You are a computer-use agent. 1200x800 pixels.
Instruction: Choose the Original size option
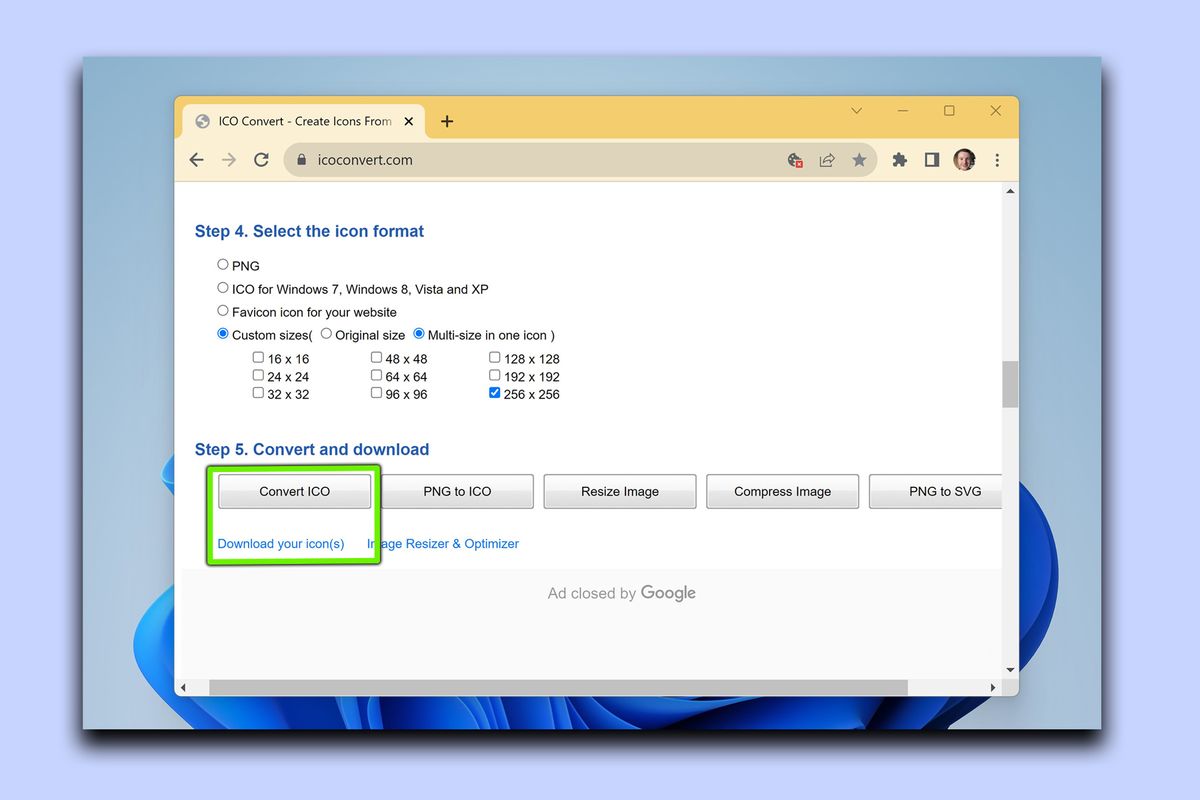[326, 333]
